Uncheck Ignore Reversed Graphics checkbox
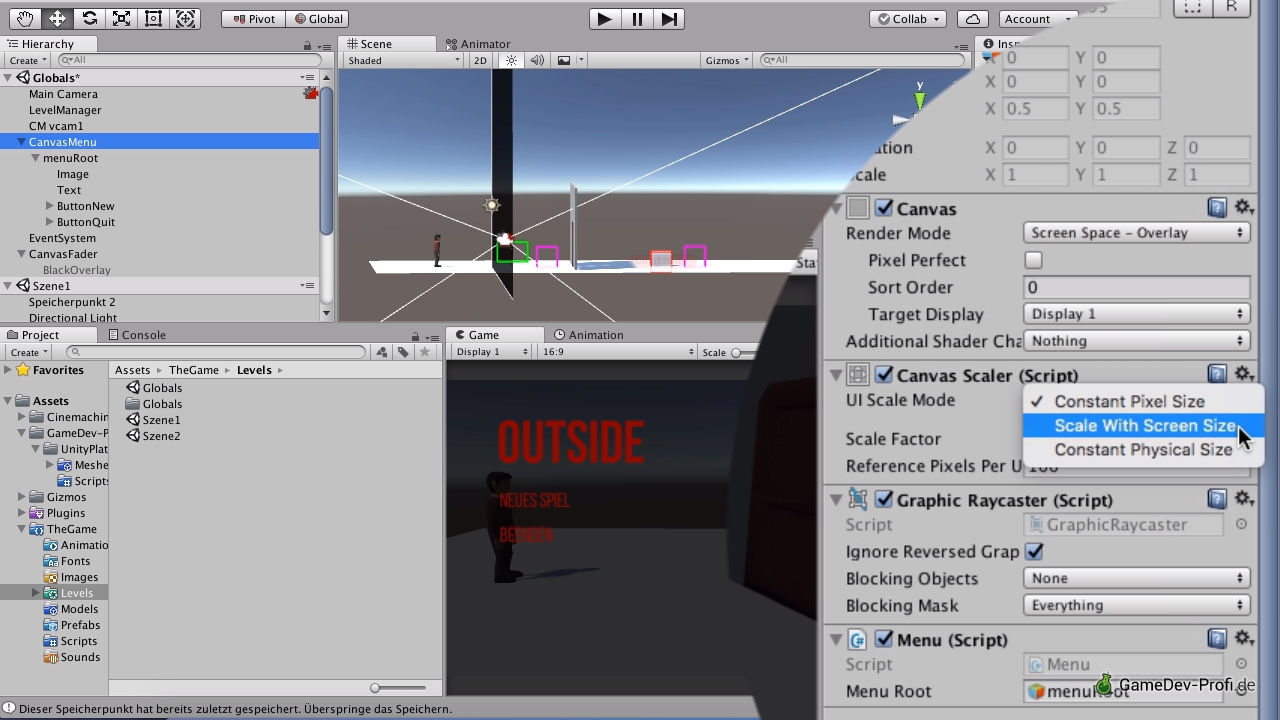This screenshot has width=1280, height=720. coord(1034,551)
